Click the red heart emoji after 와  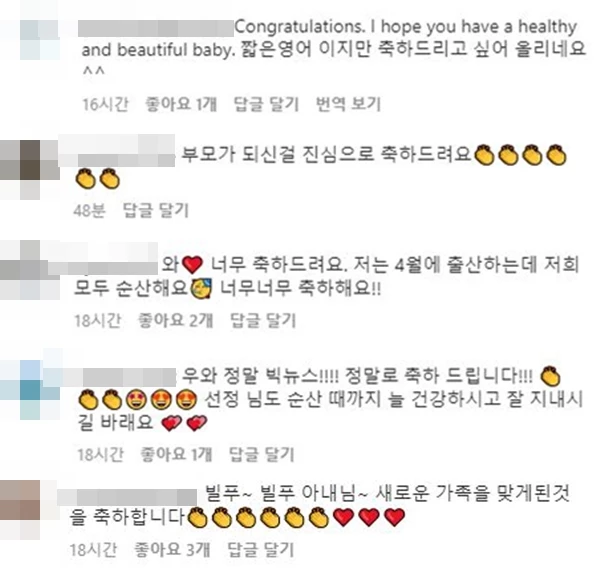(x=192, y=265)
